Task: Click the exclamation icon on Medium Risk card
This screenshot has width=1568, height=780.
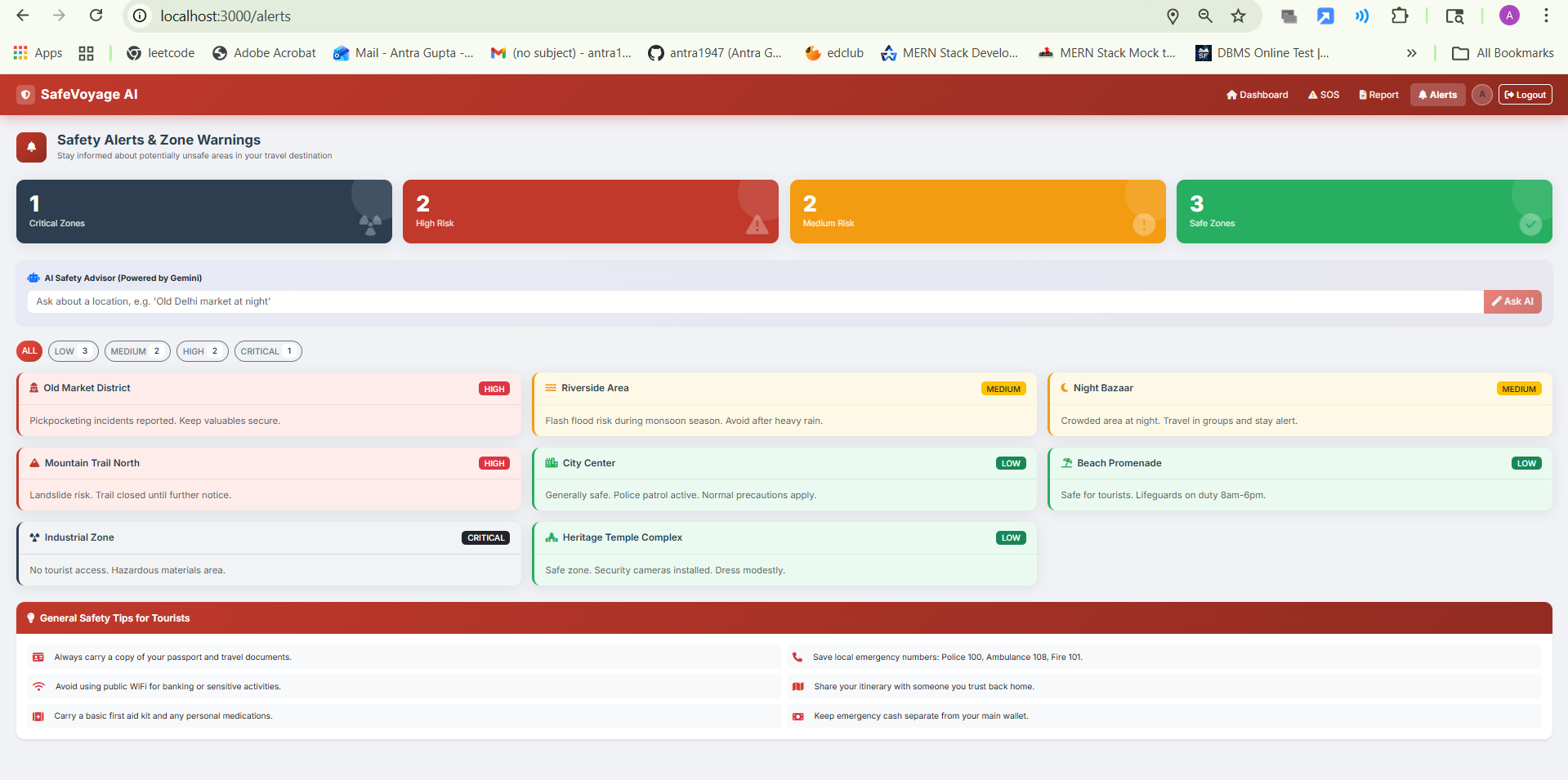Action: tap(1144, 224)
